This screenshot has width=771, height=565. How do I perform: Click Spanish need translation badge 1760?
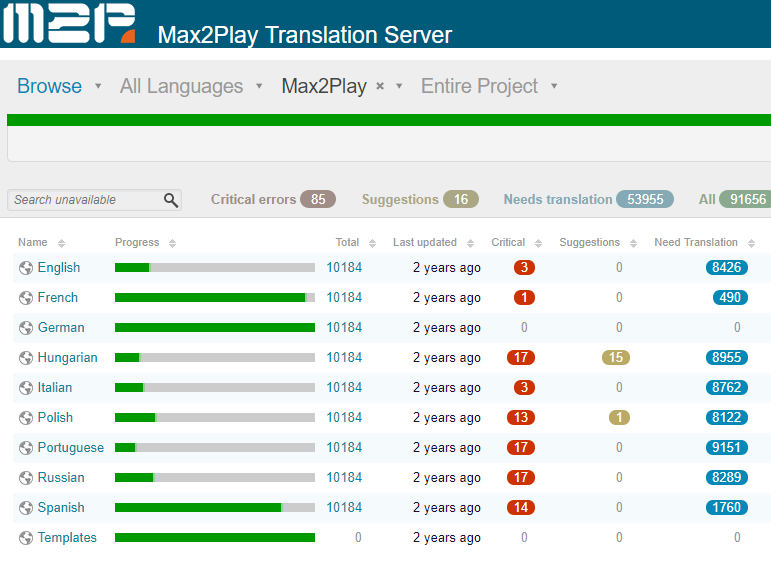click(x=727, y=507)
